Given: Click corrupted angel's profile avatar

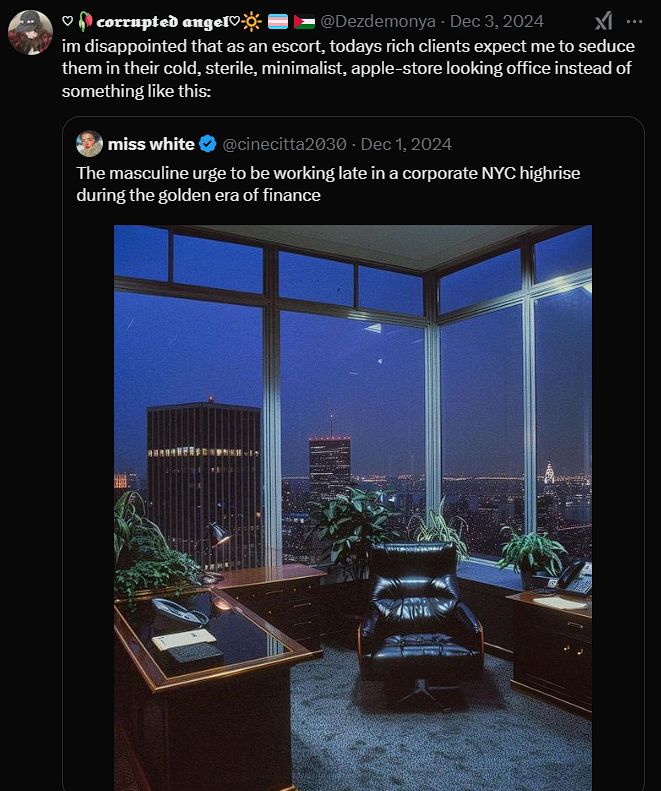Looking at the screenshot, I should pos(30,32).
